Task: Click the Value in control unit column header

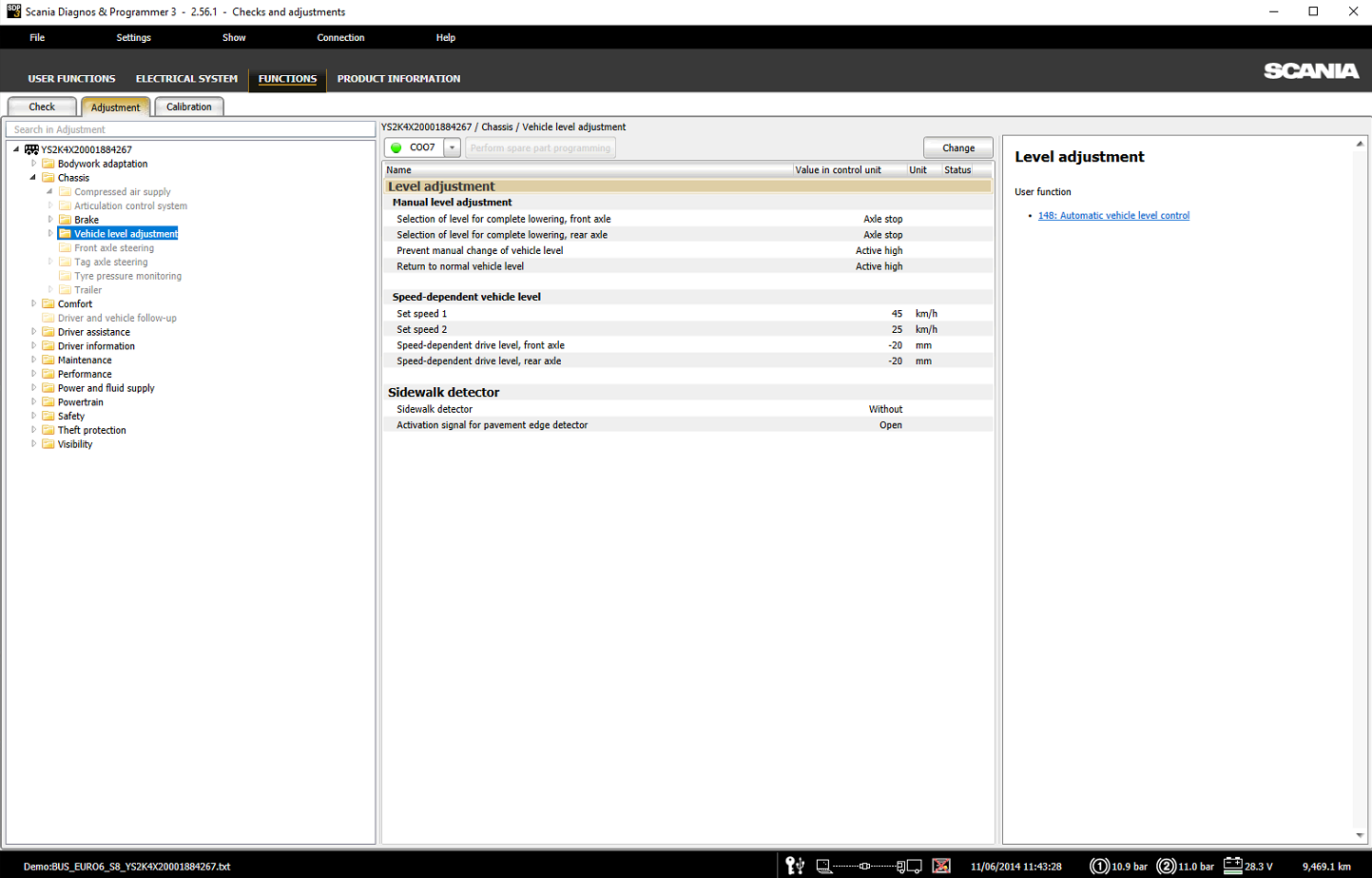Action: click(849, 170)
